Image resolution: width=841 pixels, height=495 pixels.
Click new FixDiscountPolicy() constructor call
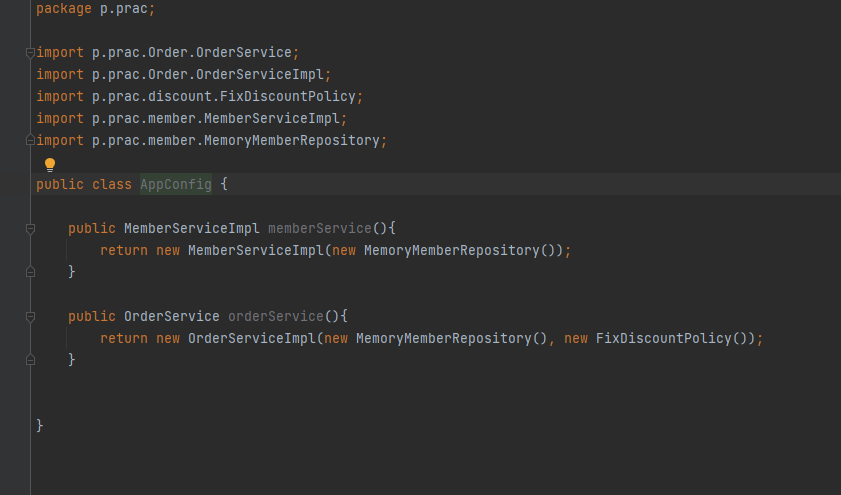click(x=655, y=338)
